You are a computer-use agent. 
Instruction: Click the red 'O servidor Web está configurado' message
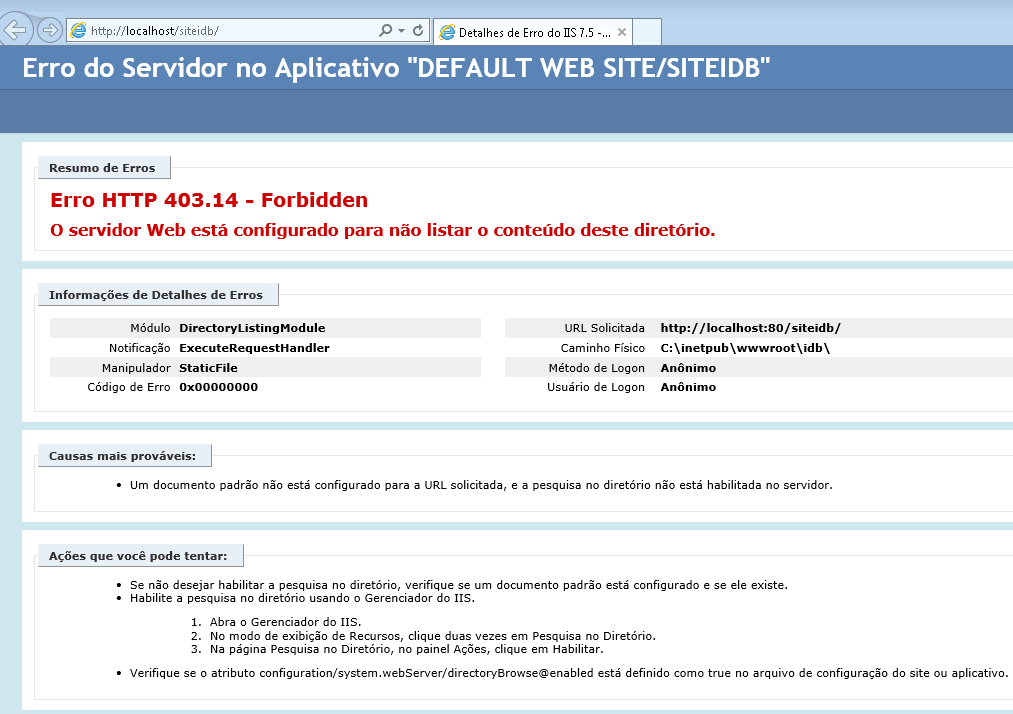tap(382, 230)
